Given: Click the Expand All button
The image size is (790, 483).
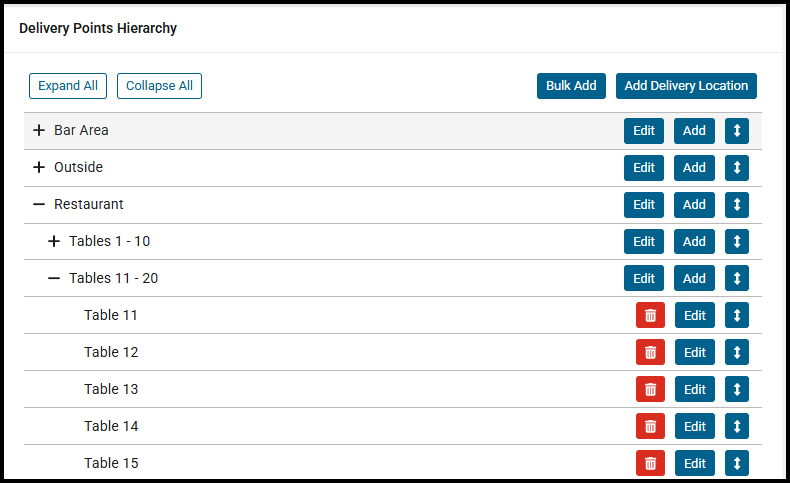Looking at the screenshot, I should point(68,86).
